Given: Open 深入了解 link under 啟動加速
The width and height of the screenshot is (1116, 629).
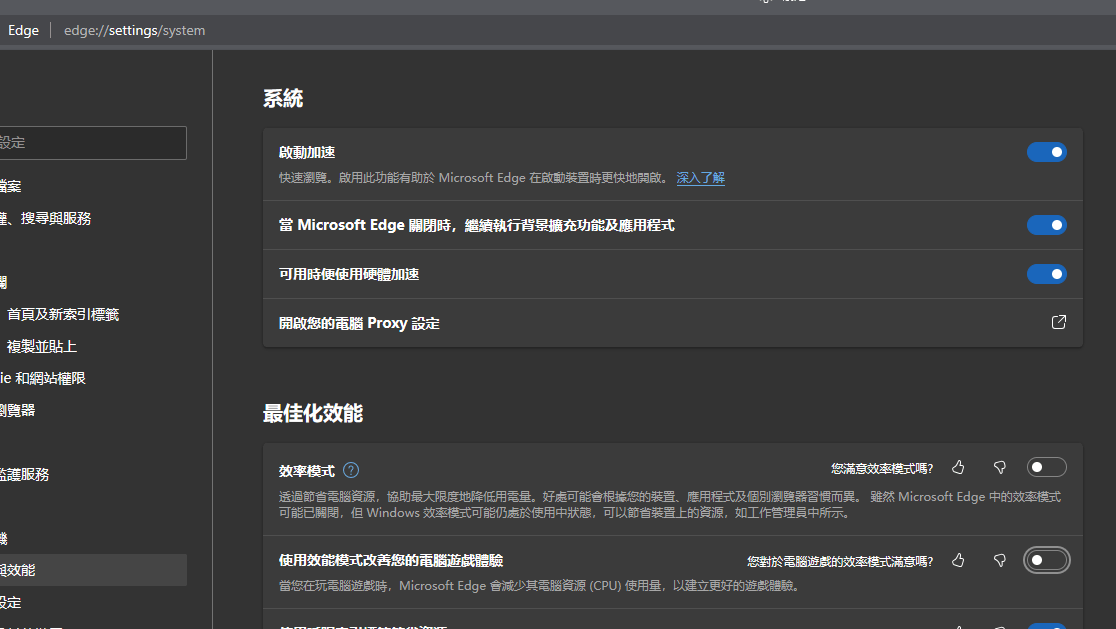Looking at the screenshot, I should click(700, 178).
